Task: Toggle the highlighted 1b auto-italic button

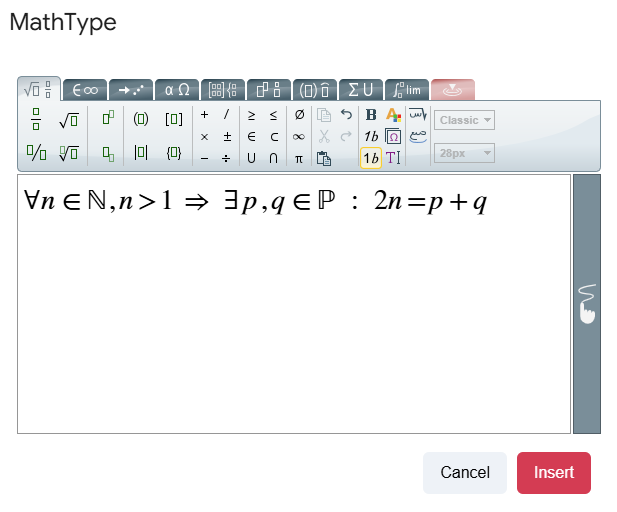Action: pos(370,158)
